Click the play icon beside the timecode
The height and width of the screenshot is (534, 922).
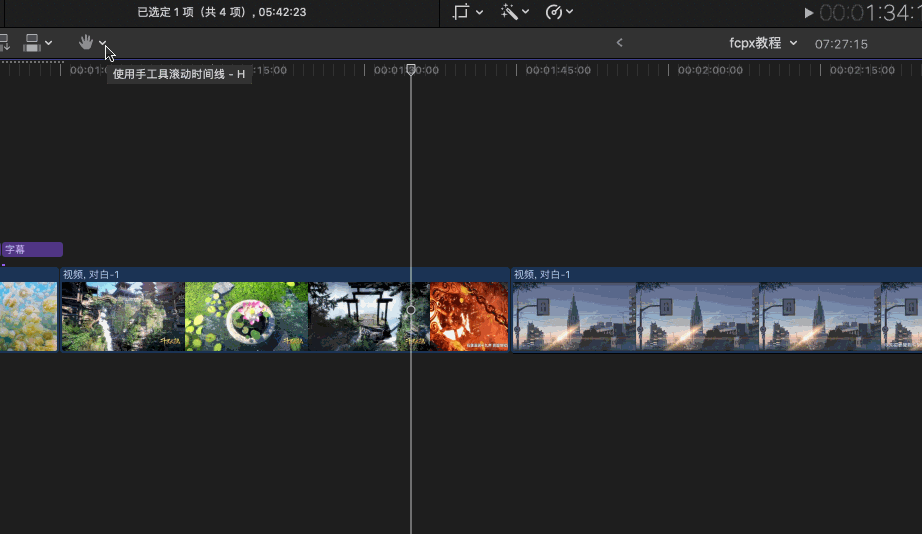pyautogui.click(x=809, y=12)
